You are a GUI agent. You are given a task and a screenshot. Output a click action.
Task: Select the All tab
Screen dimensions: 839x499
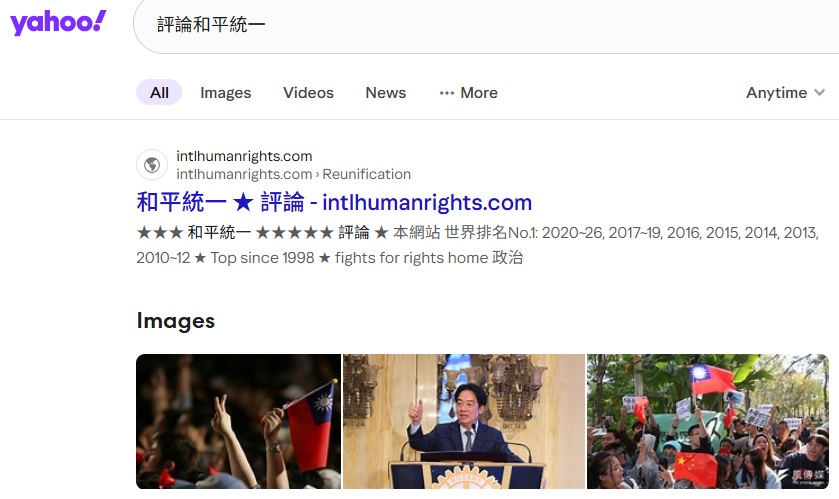pos(159,93)
